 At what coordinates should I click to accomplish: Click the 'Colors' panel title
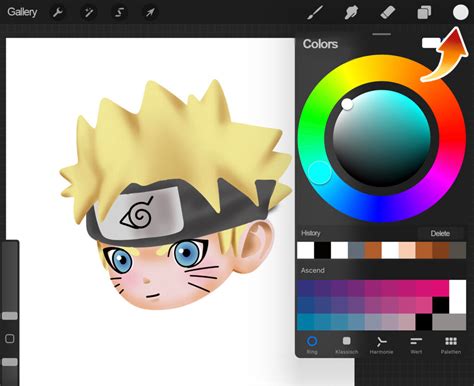coord(320,44)
